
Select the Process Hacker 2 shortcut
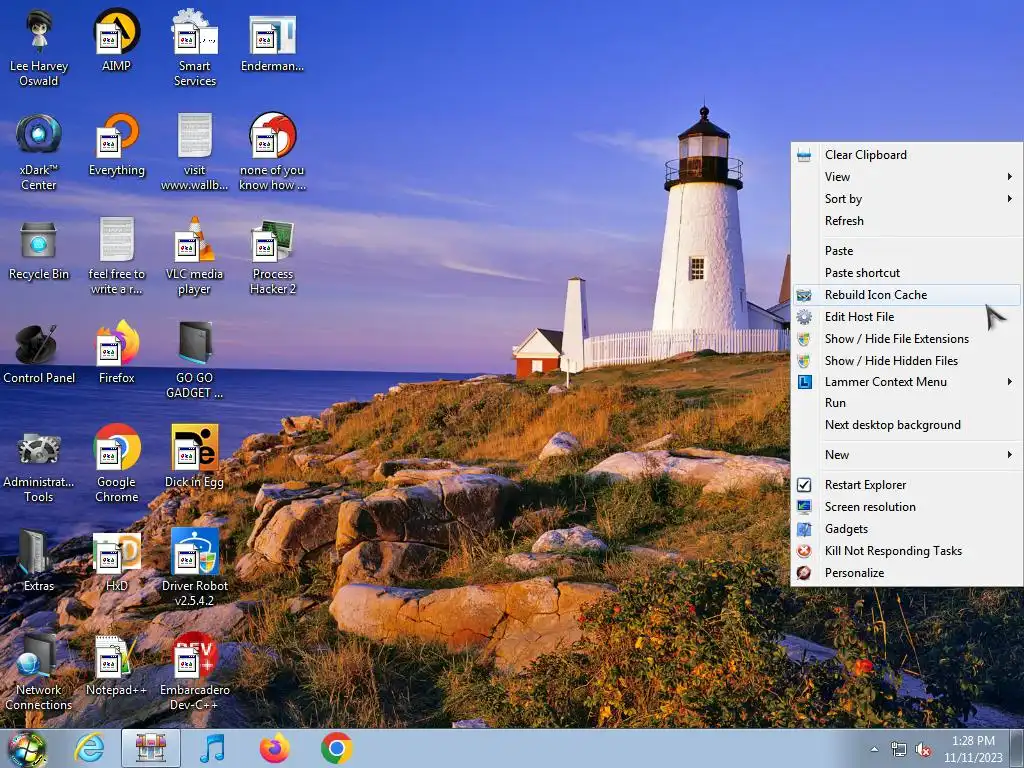272,256
